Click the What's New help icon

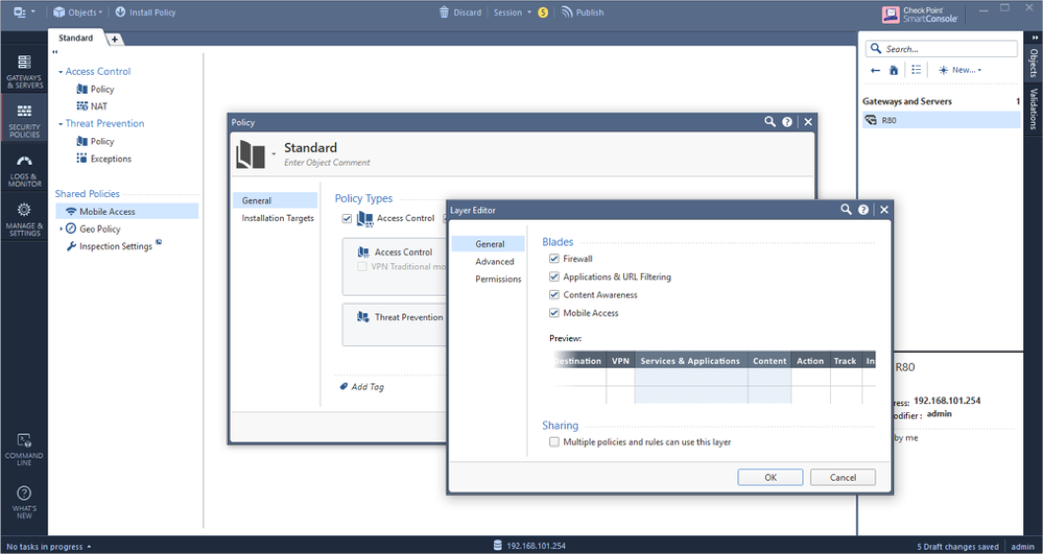24,499
